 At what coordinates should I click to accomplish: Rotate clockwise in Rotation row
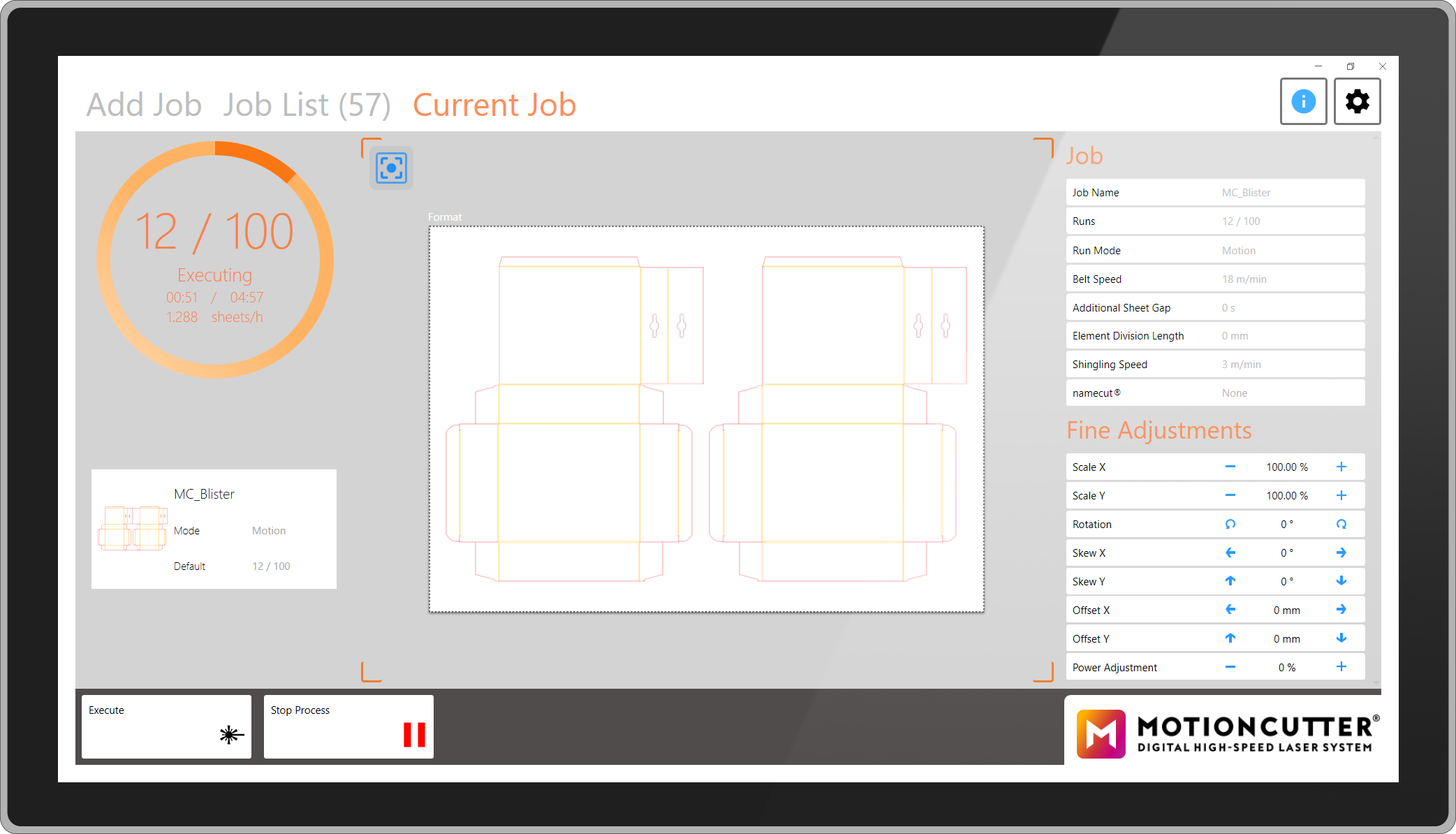click(x=1341, y=524)
